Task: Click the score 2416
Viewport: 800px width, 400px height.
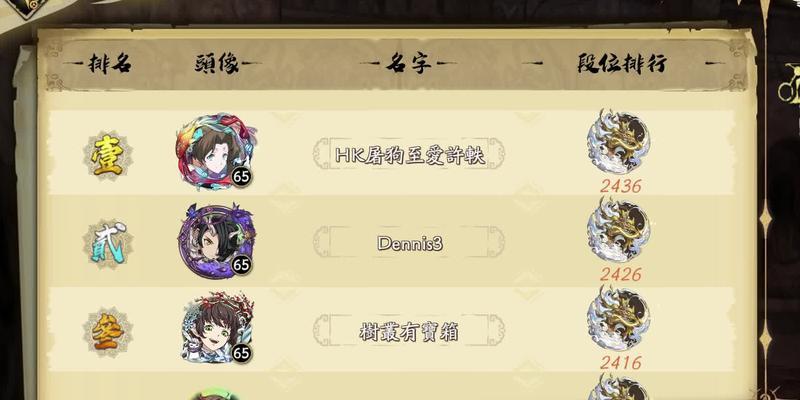Action: [620, 363]
